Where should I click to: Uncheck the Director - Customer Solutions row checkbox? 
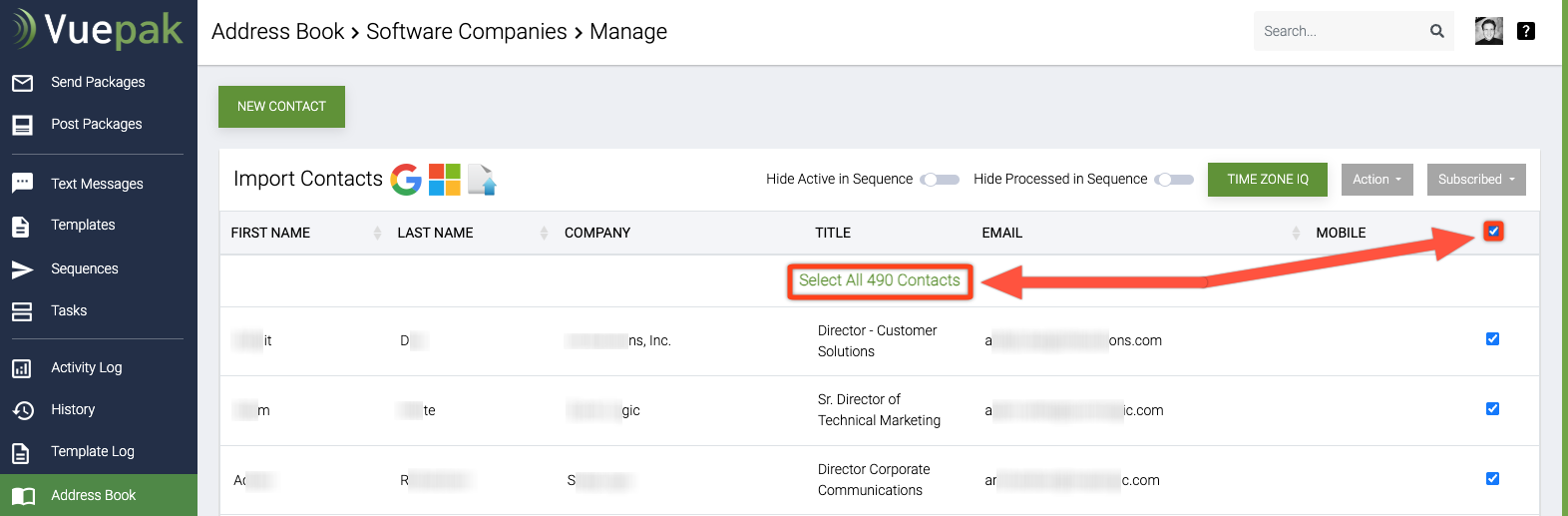[1493, 339]
